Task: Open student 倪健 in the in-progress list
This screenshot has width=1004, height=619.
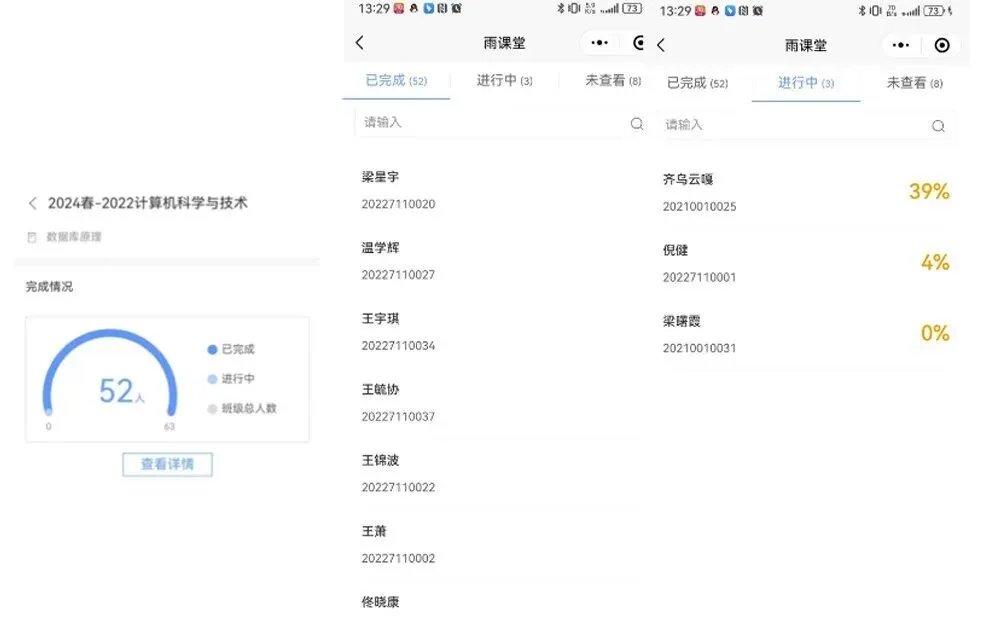Action: [x=675, y=250]
